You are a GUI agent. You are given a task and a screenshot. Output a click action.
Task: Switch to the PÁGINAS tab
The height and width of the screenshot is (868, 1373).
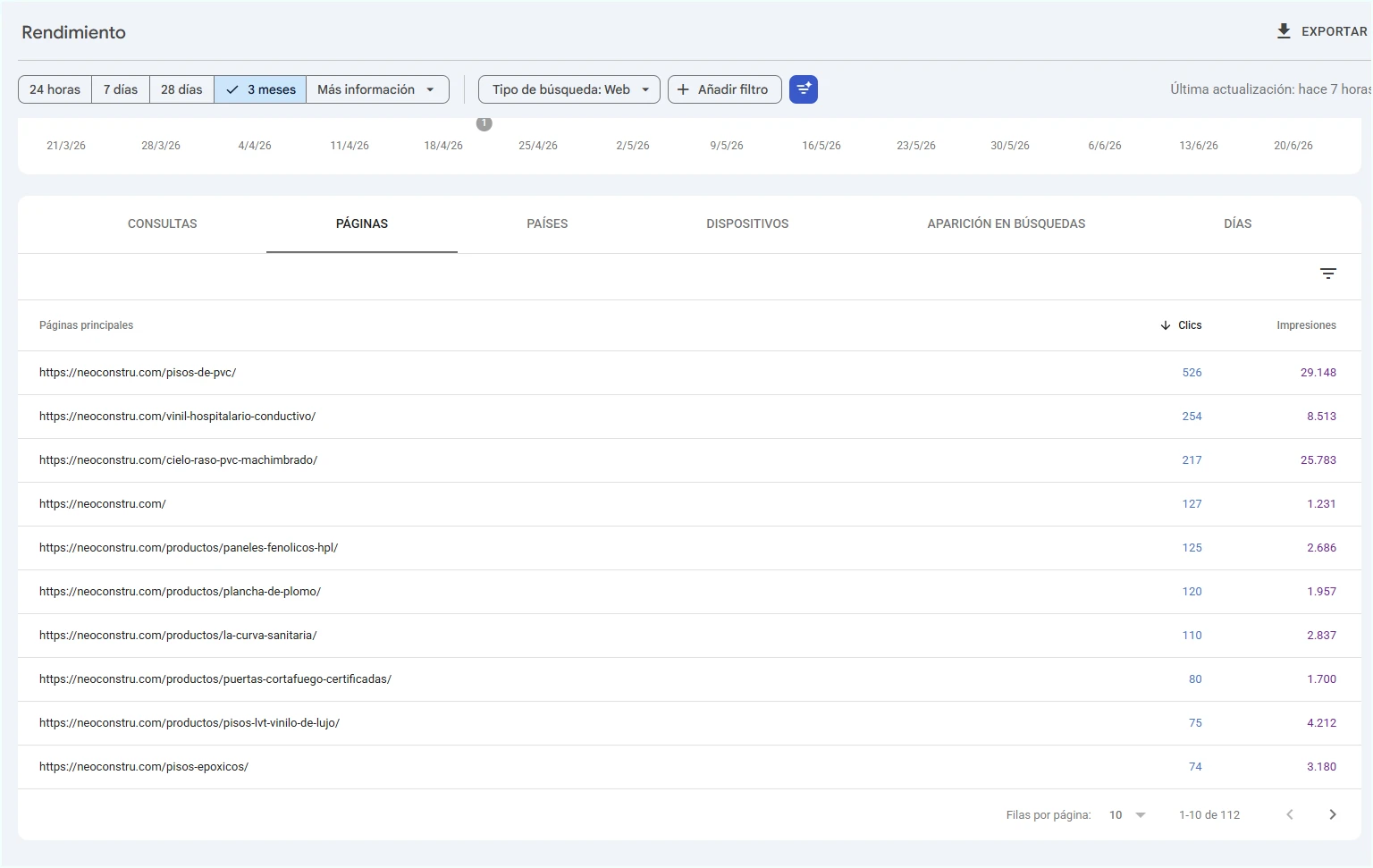tap(362, 223)
